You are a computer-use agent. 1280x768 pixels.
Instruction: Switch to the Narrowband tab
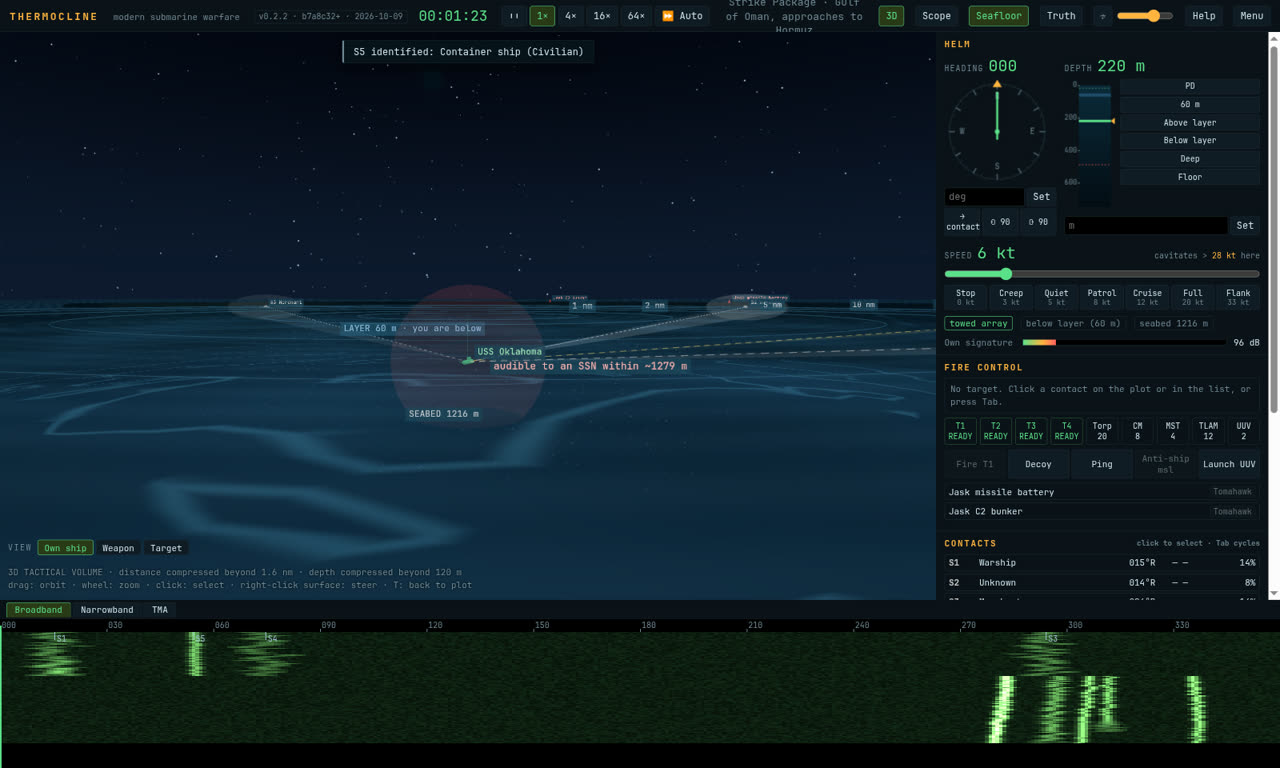pyautogui.click(x=107, y=610)
